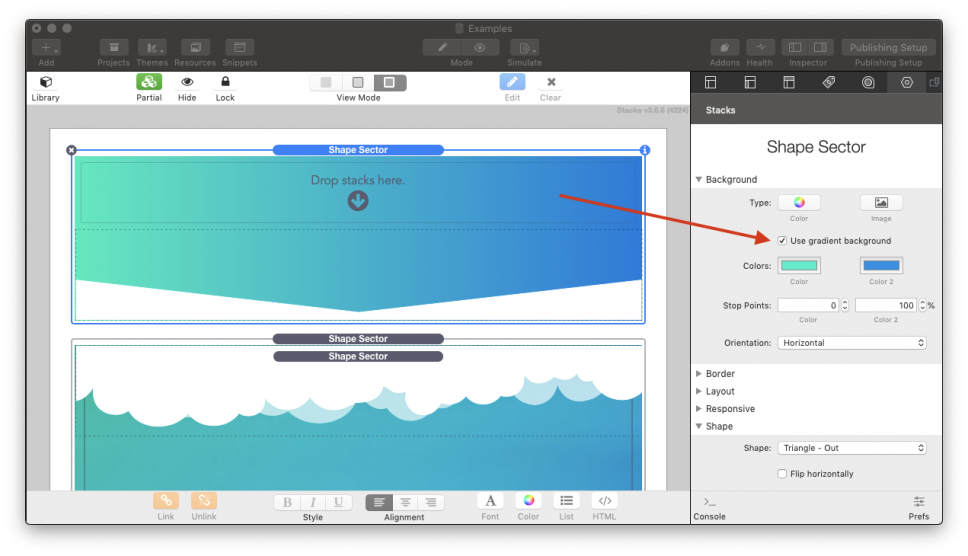Click the Edit pencil button
Image resolution: width=968 pixels, height=556 pixels.
click(512, 82)
